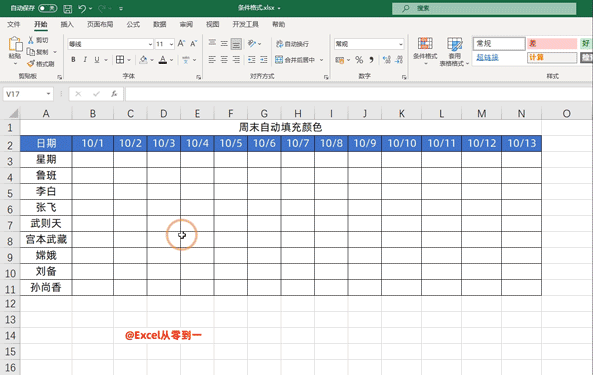Image resolution: width=593 pixels, height=375 pixels.
Task: Click the Center alignment icon
Action: coord(224,59)
